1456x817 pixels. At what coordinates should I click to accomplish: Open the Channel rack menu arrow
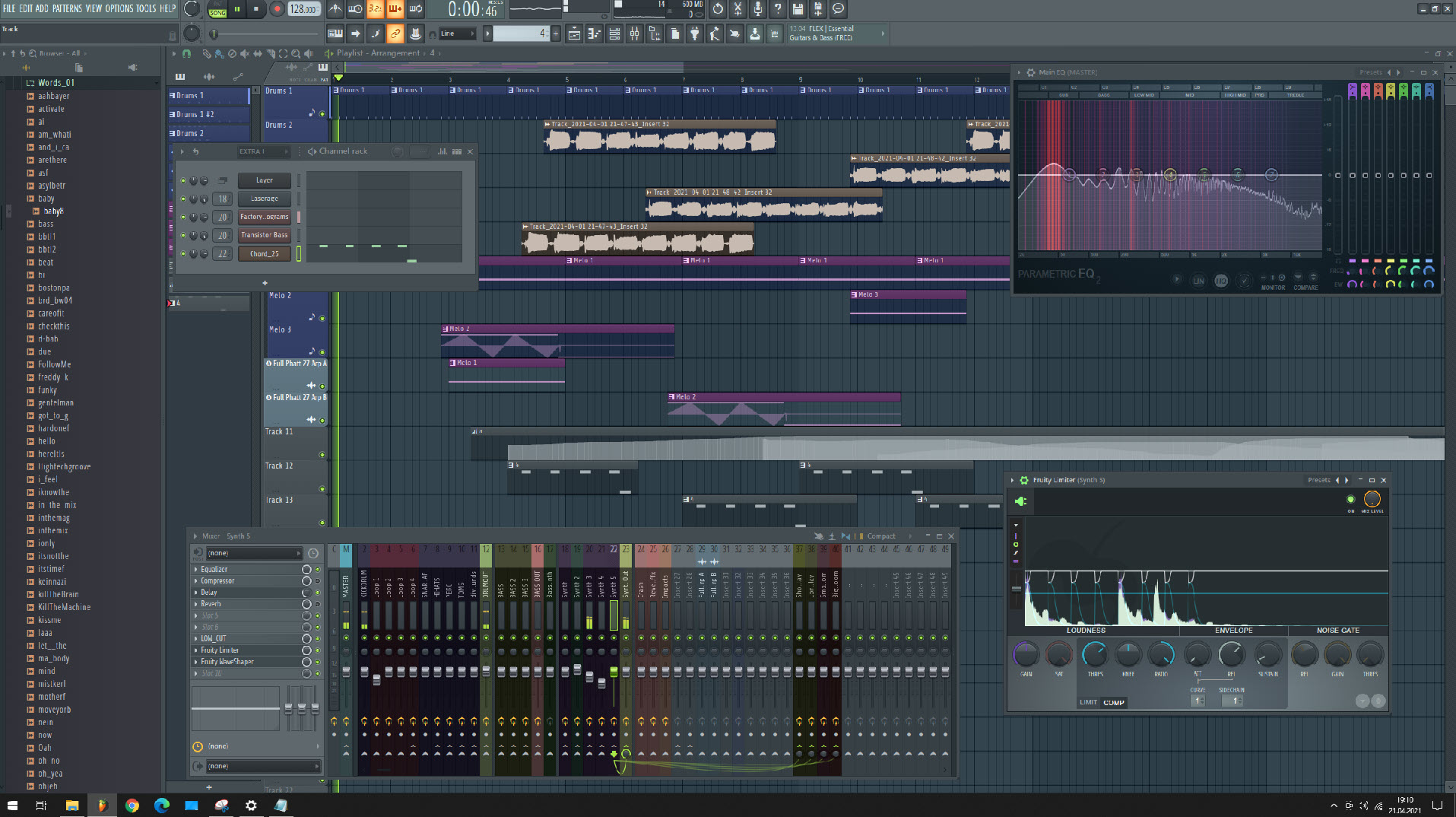pos(182,151)
